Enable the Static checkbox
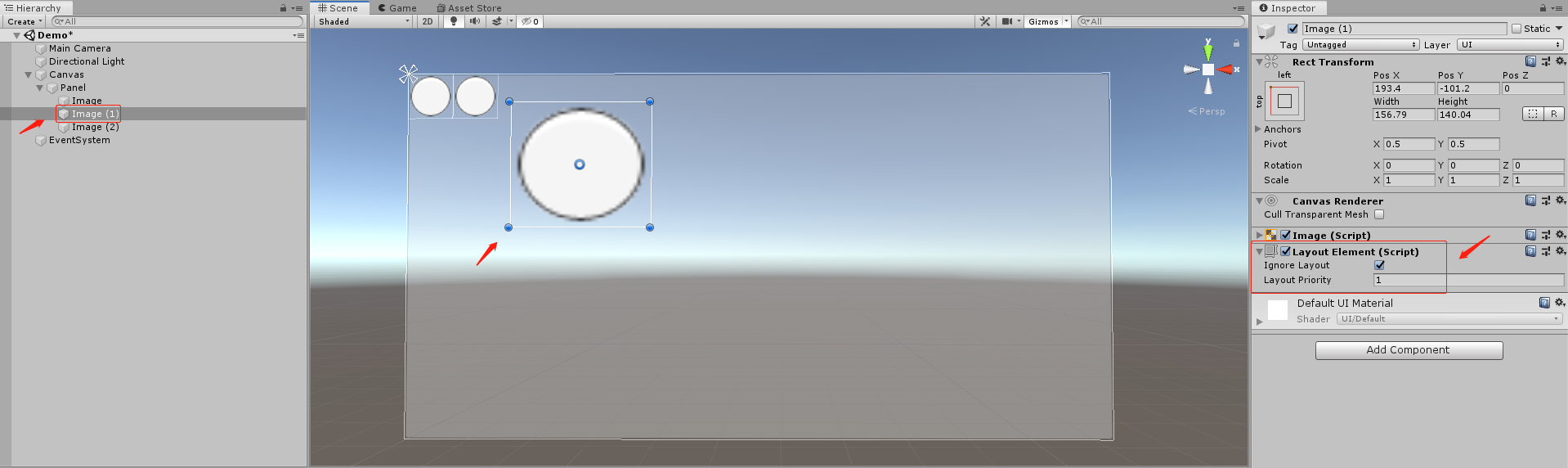The image size is (1568, 468). coord(1516,29)
